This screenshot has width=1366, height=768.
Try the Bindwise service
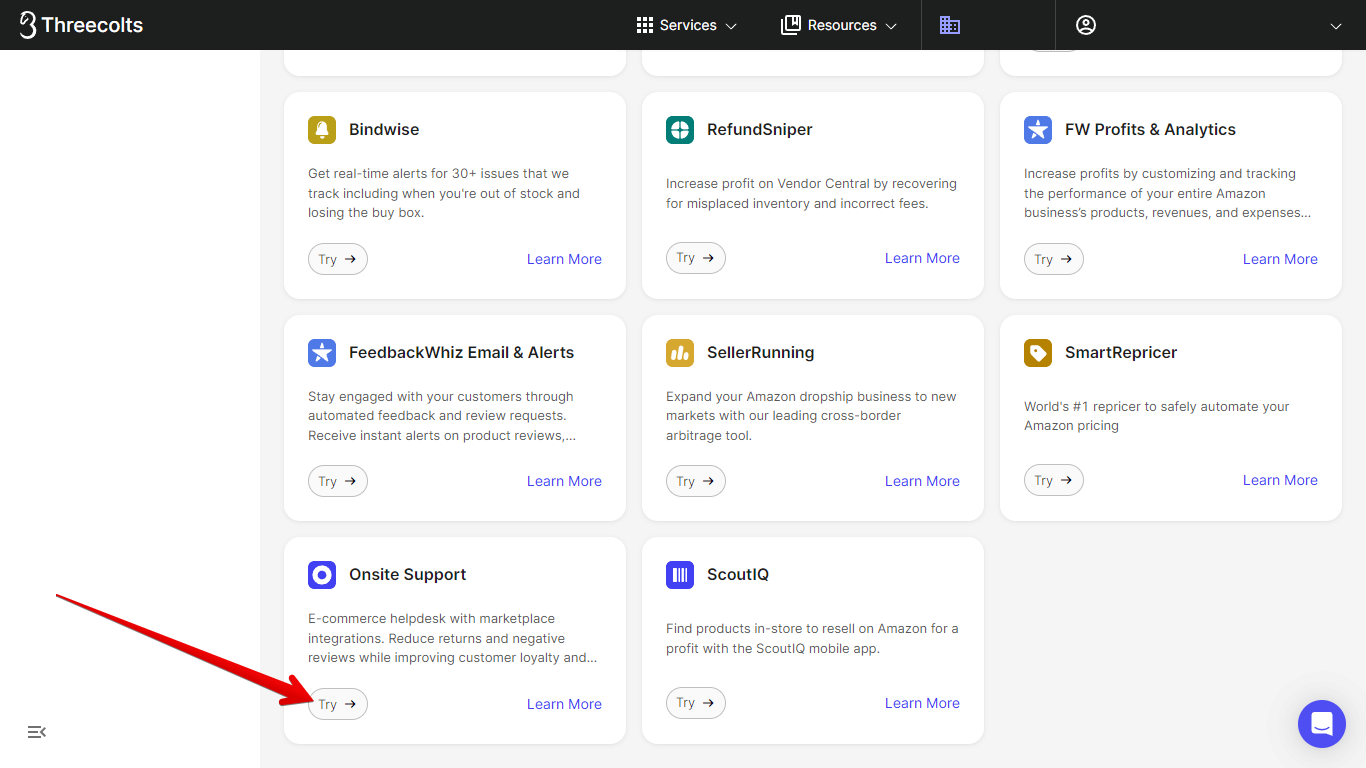pyautogui.click(x=338, y=259)
